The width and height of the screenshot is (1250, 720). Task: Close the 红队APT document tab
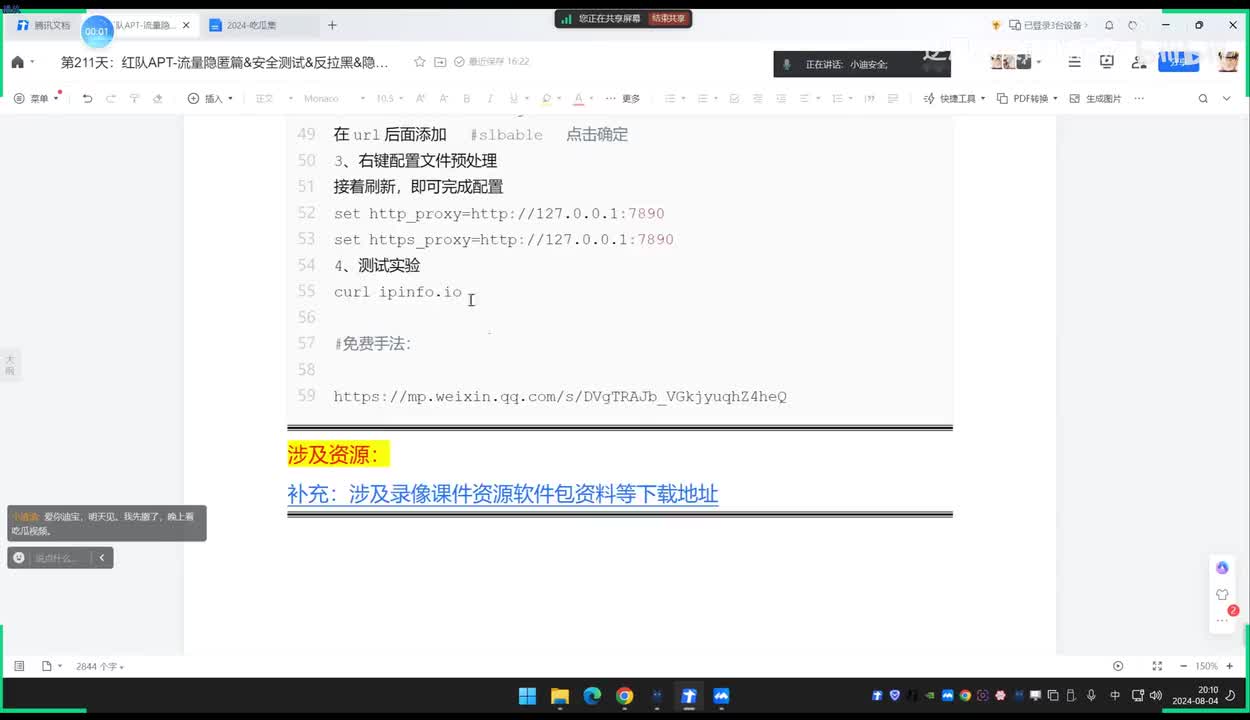(x=186, y=25)
